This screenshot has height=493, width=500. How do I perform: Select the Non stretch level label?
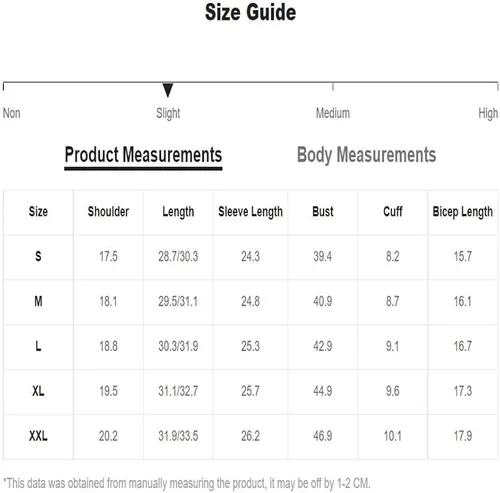coord(12,113)
